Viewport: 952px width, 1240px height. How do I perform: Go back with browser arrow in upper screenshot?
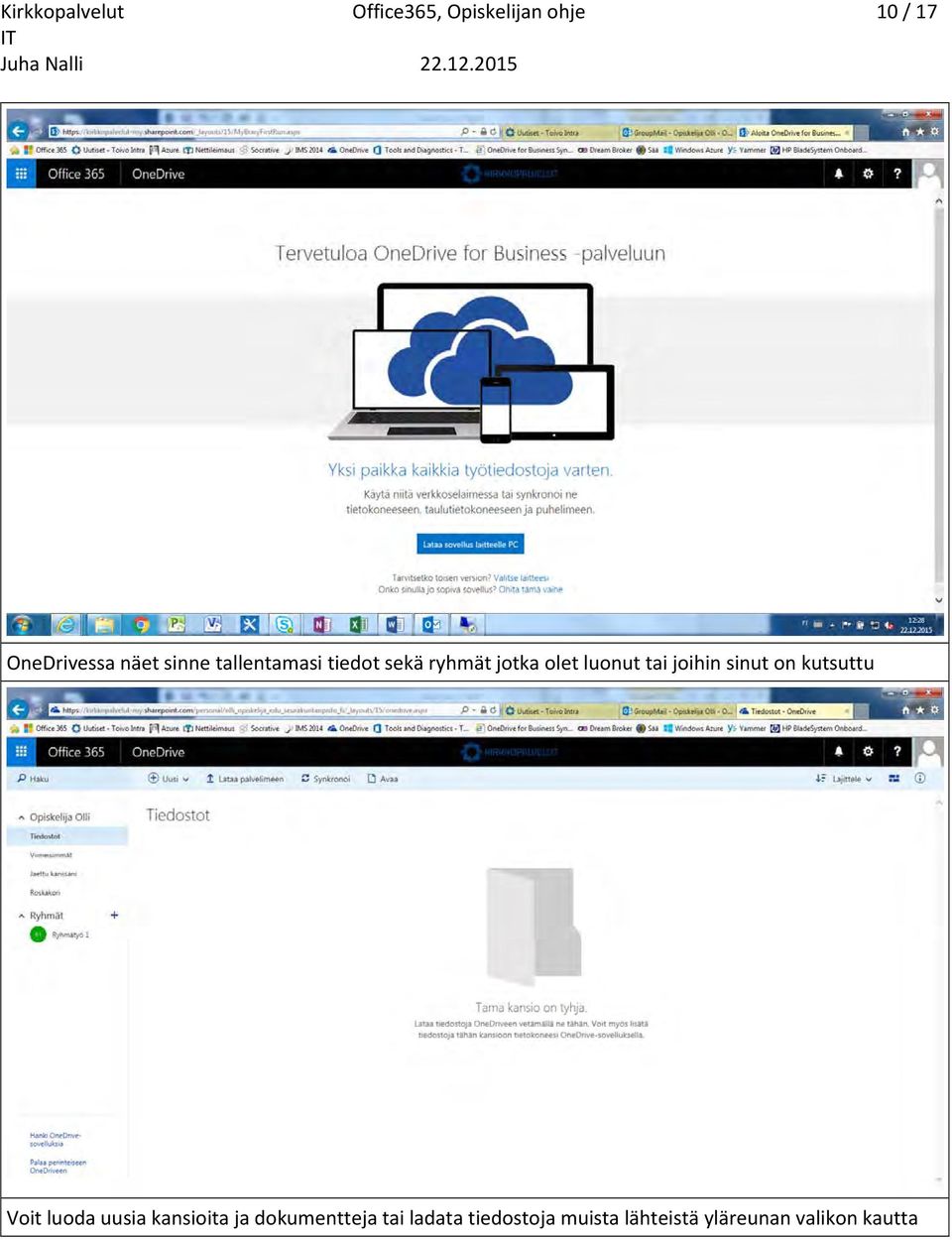pos(19,131)
